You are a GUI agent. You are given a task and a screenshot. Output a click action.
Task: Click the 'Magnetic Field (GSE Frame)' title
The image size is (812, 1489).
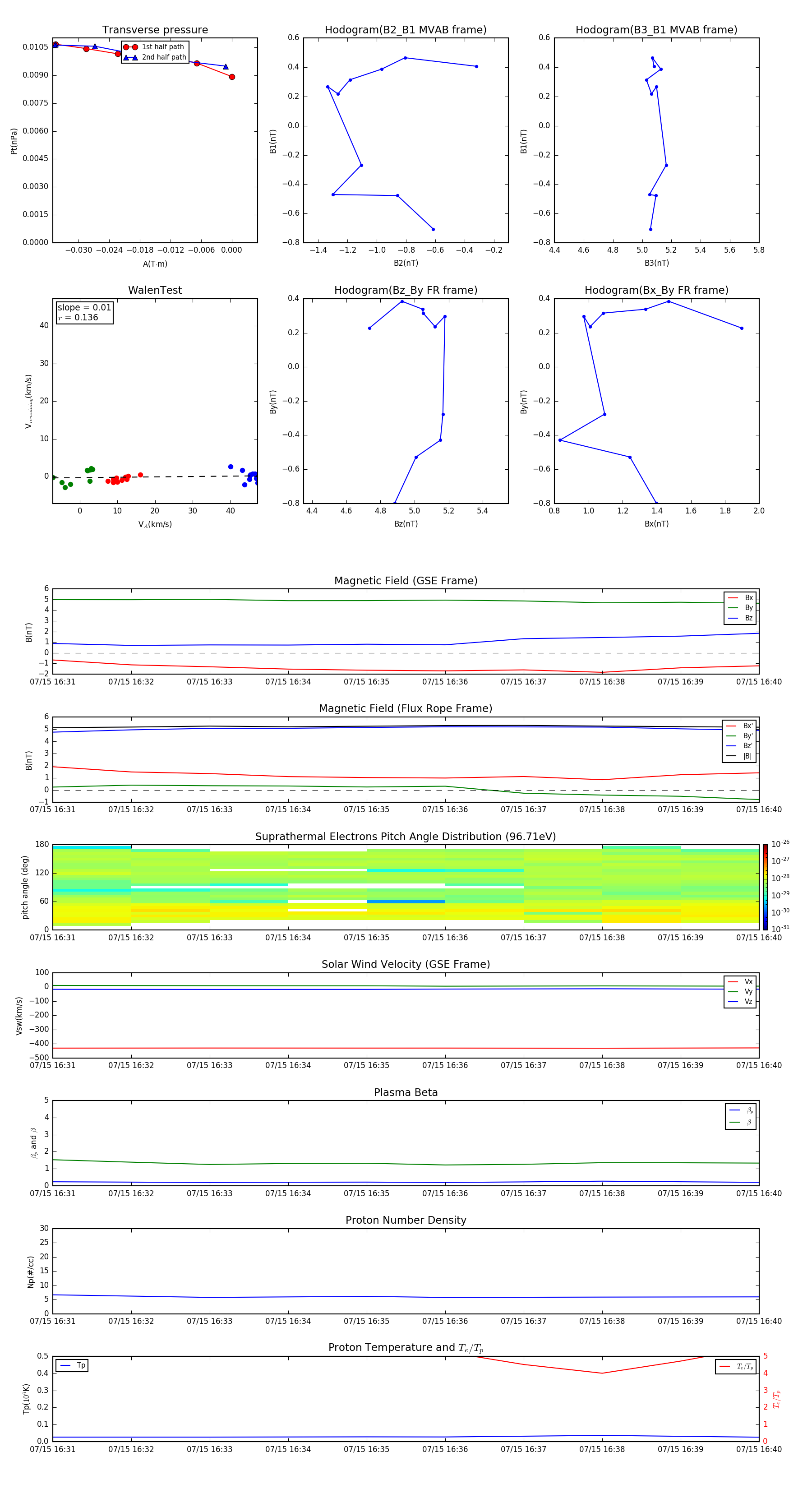(x=406, y=580)
